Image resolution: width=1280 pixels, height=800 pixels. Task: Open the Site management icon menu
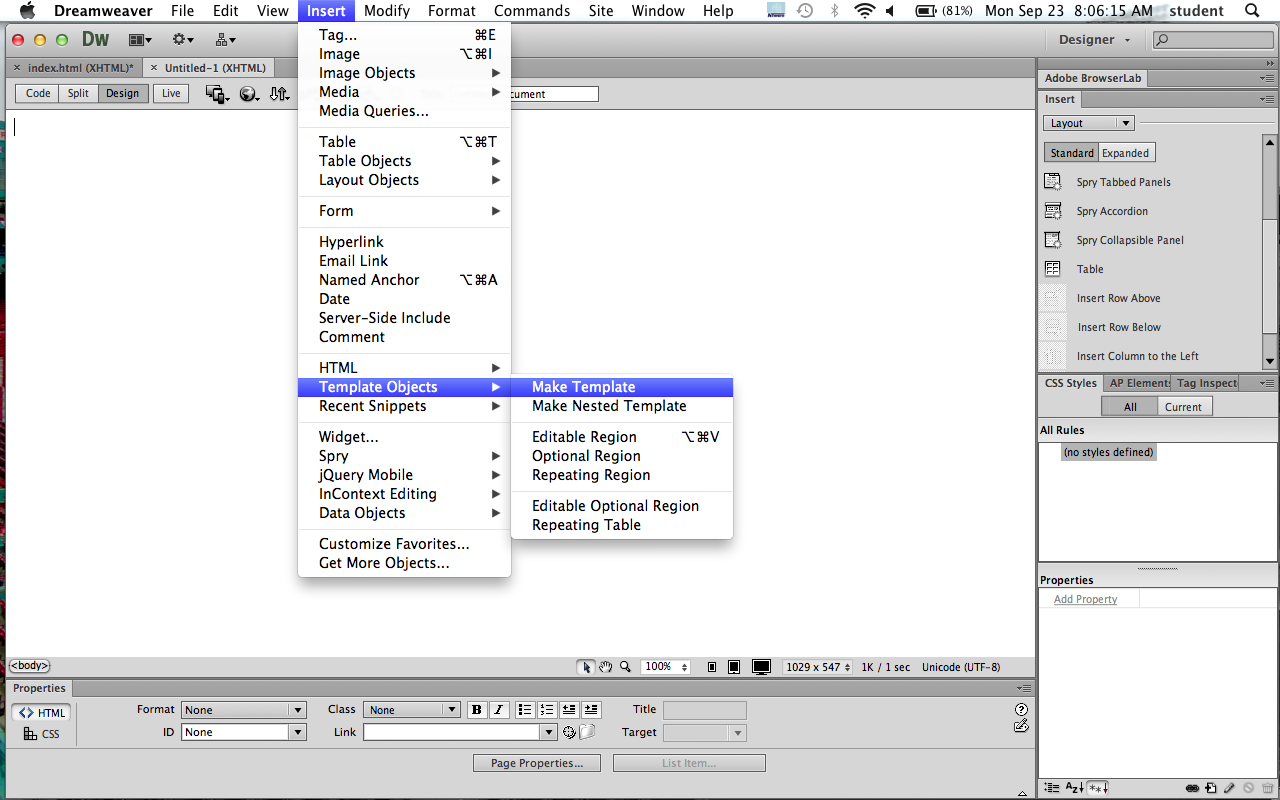pos(225,40)
